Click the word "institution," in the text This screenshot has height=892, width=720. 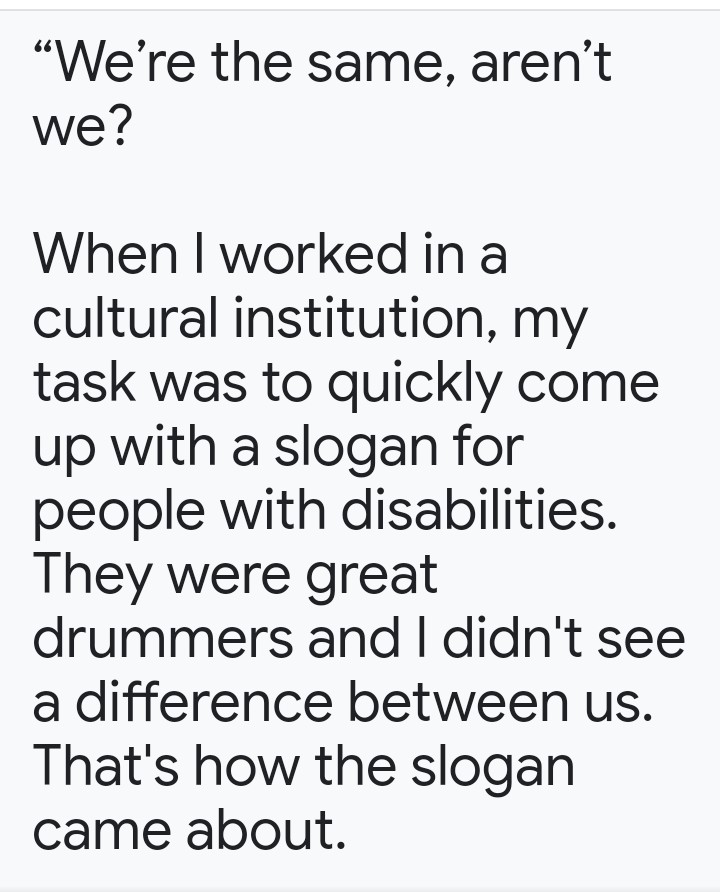pyautogui.click(x=366, y=317)
